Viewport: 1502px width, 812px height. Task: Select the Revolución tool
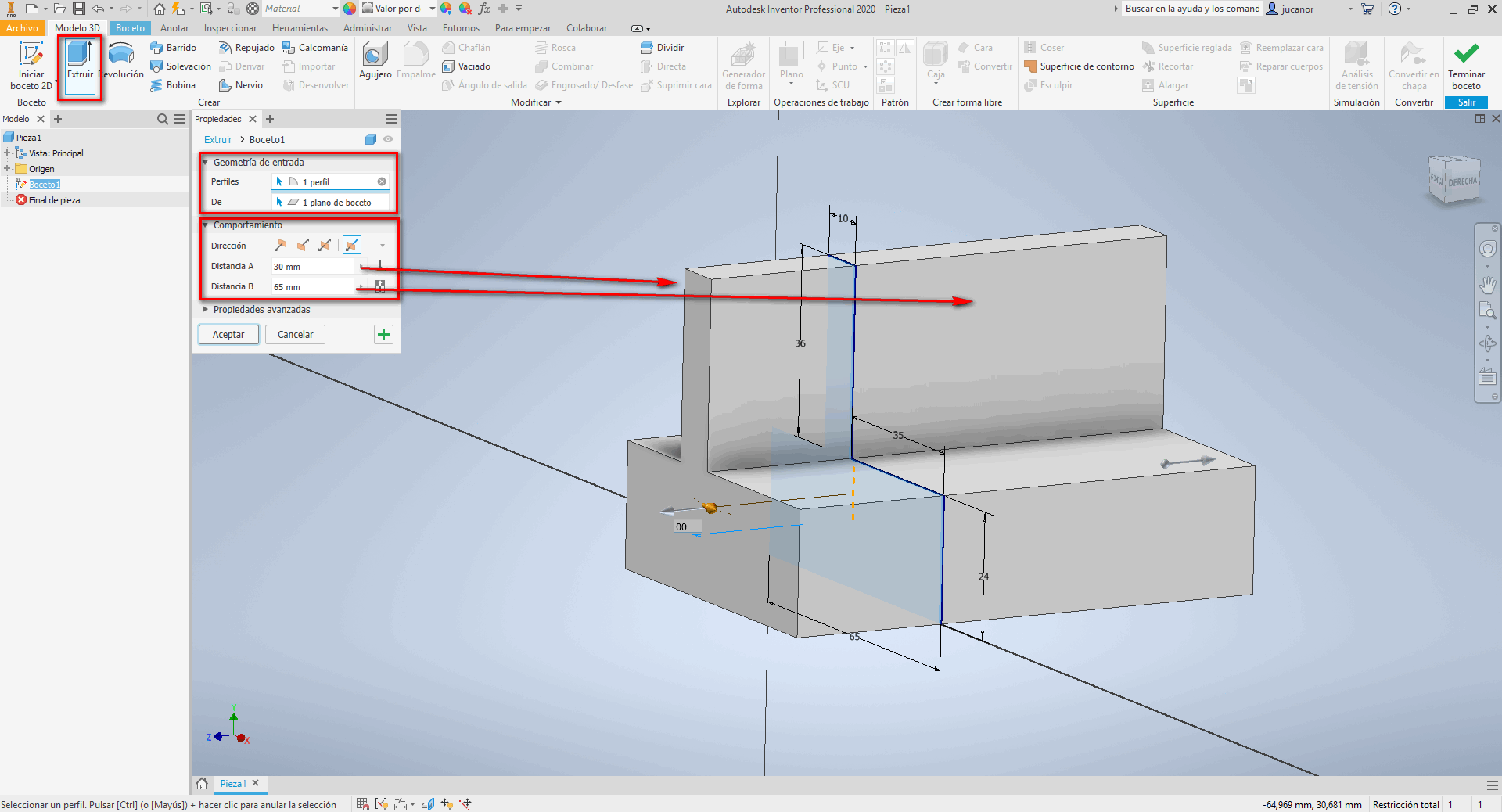pos(121,63)
